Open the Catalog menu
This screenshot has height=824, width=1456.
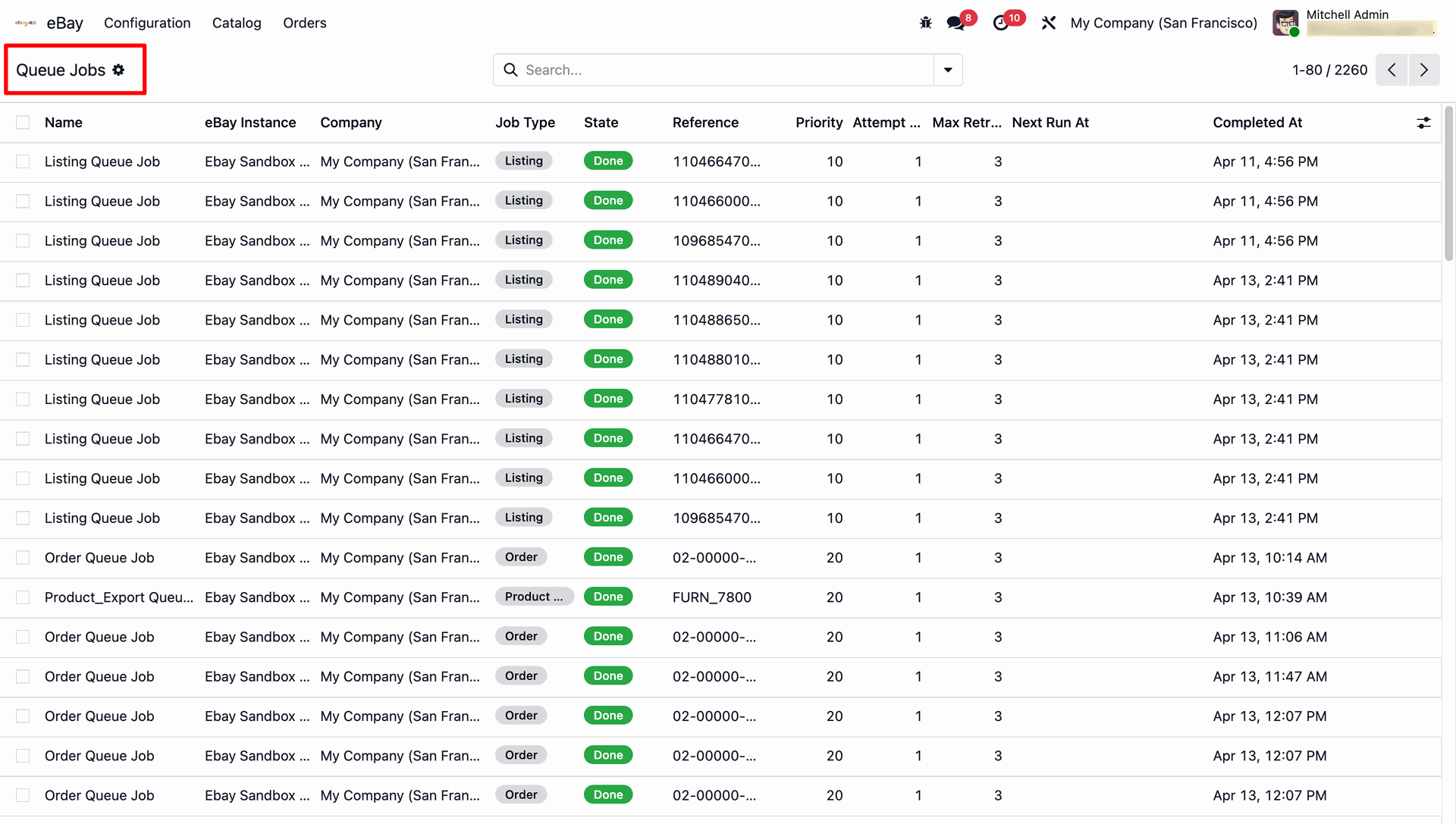[237, 23]
